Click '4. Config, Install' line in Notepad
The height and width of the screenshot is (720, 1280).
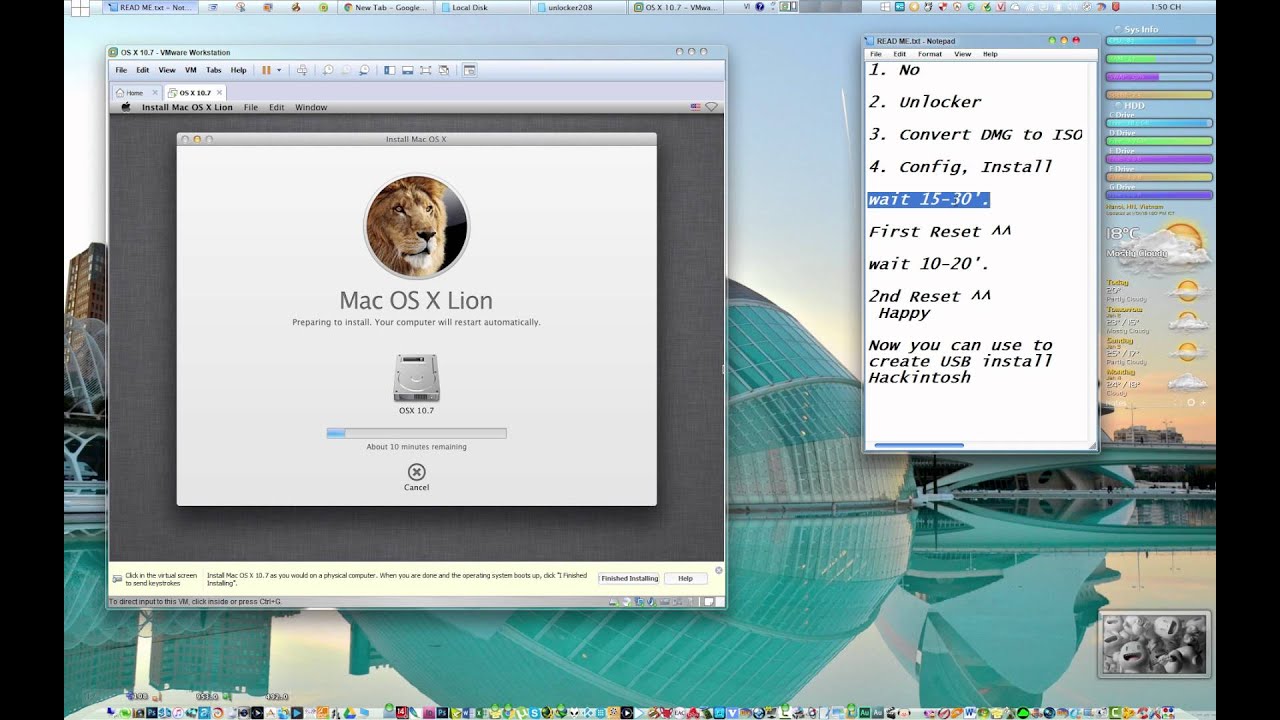(960, 167)
